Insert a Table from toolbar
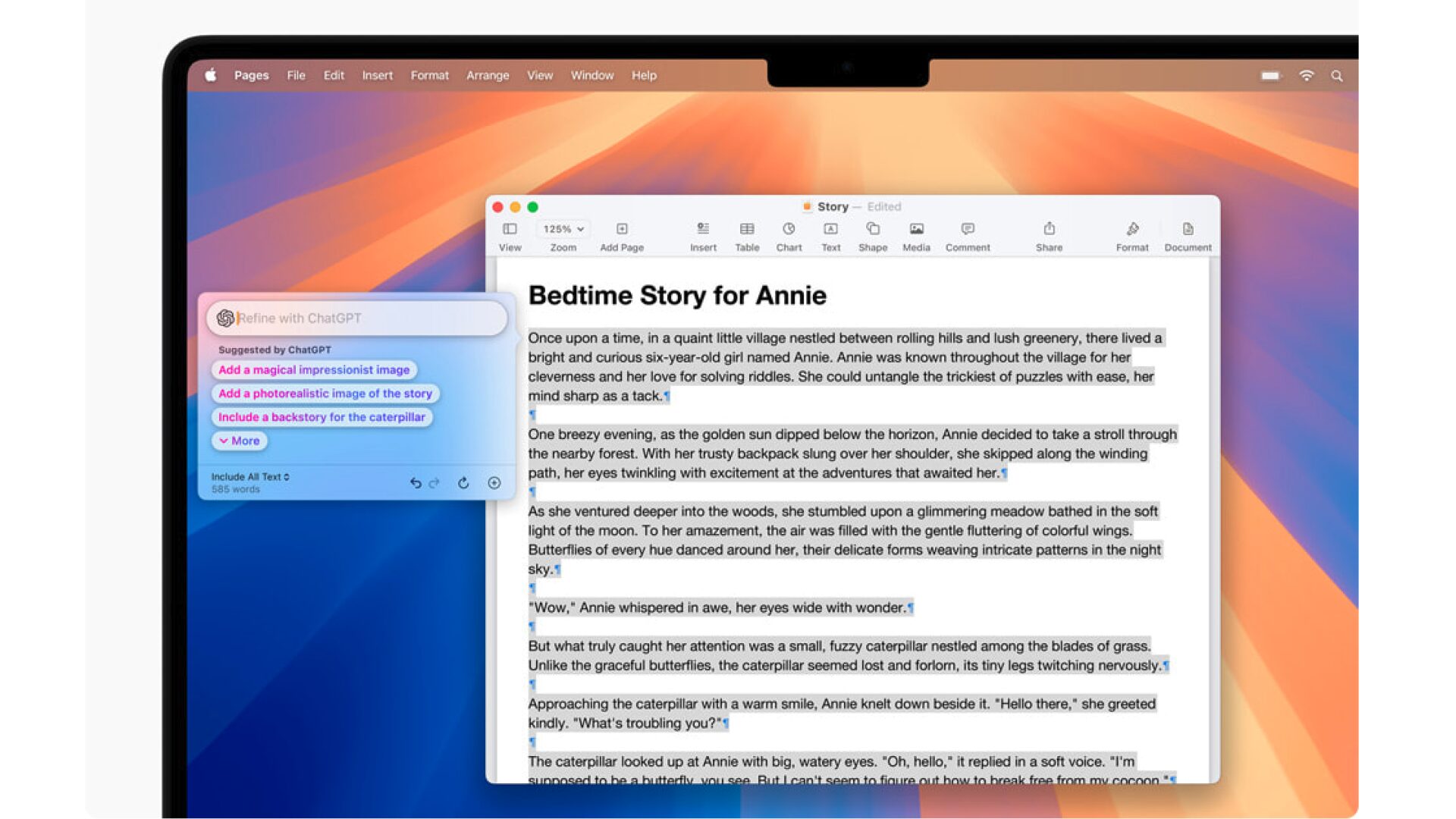The height and width of the screenshot is (819, 1456). [747, 229]
